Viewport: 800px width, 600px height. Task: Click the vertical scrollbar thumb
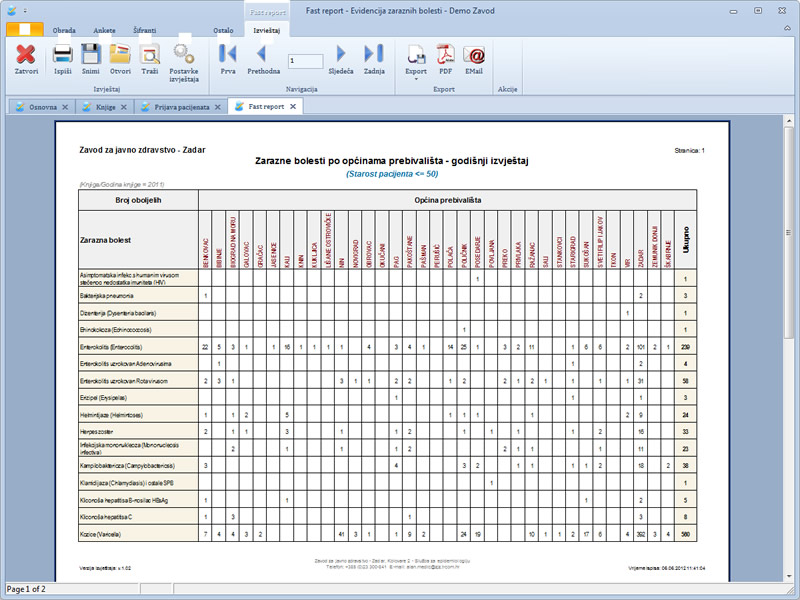coord(789,232)
